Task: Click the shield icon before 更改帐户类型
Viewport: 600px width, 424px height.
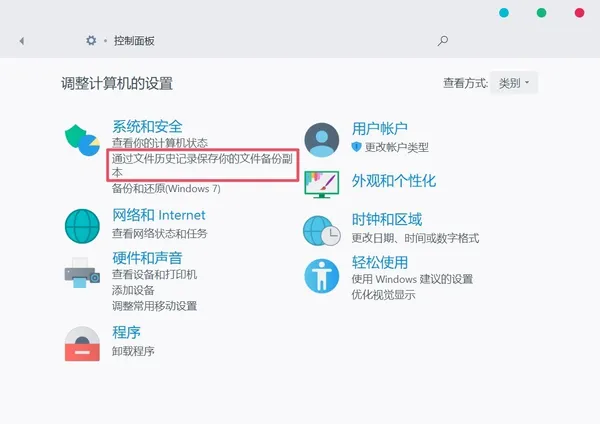Action: [356, 147]
